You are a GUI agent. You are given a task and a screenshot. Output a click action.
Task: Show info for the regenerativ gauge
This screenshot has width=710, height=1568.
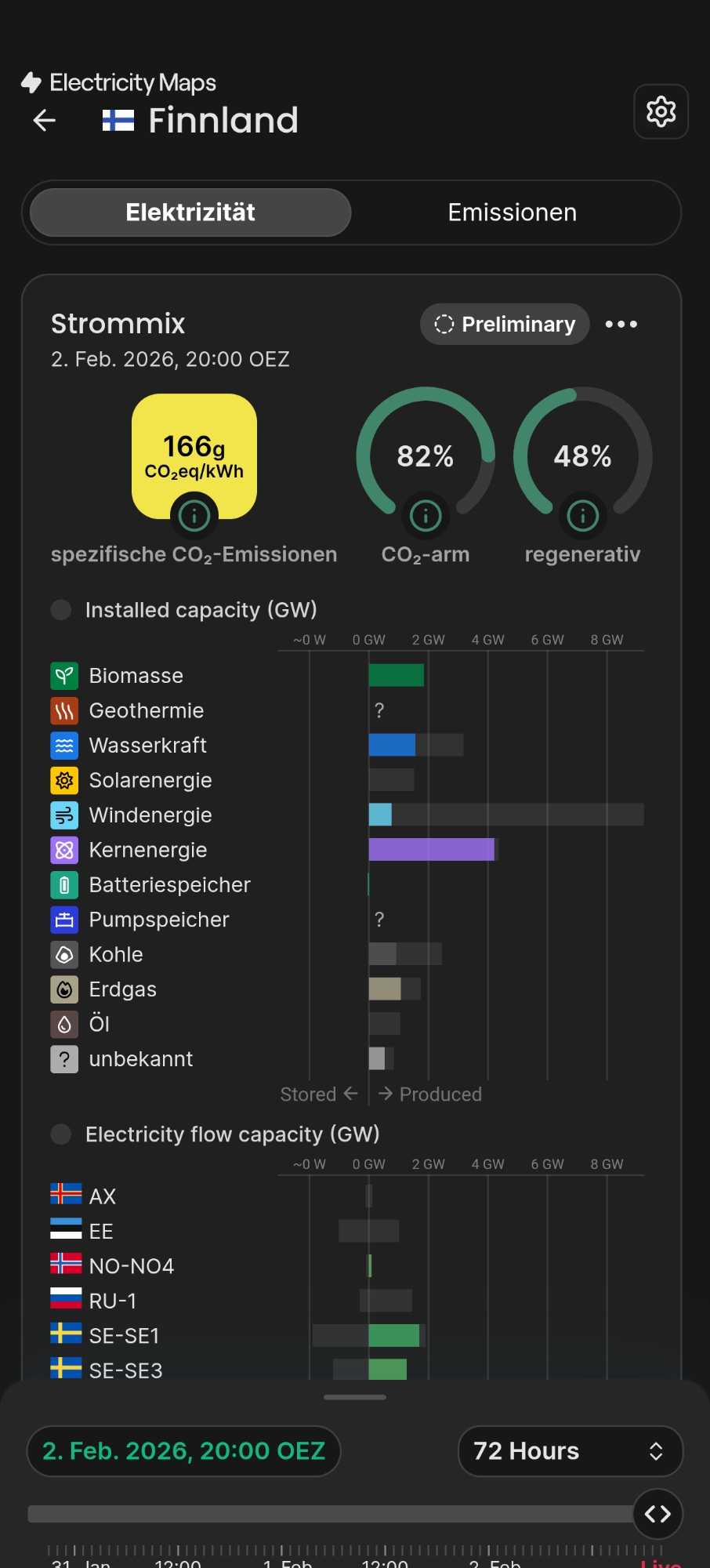tap(582, 515)
